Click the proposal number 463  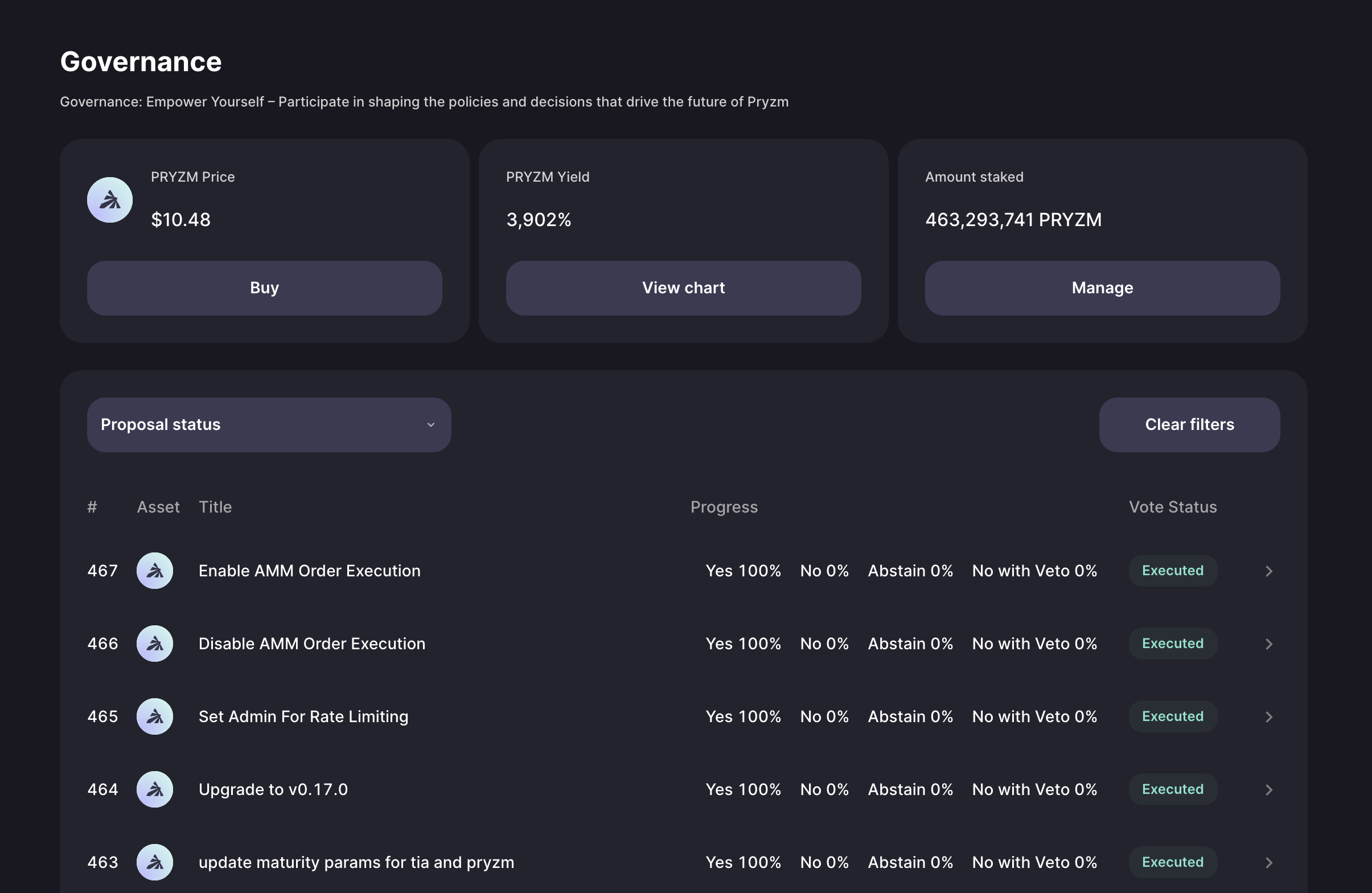tap(102, 862)
